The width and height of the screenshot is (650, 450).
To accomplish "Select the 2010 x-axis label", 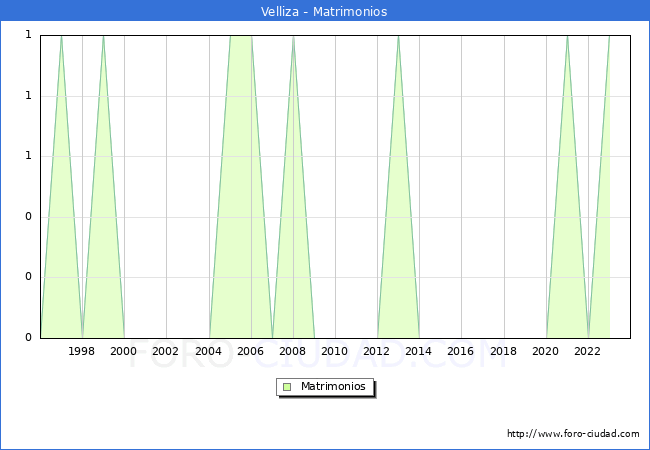I will [334, 352].
